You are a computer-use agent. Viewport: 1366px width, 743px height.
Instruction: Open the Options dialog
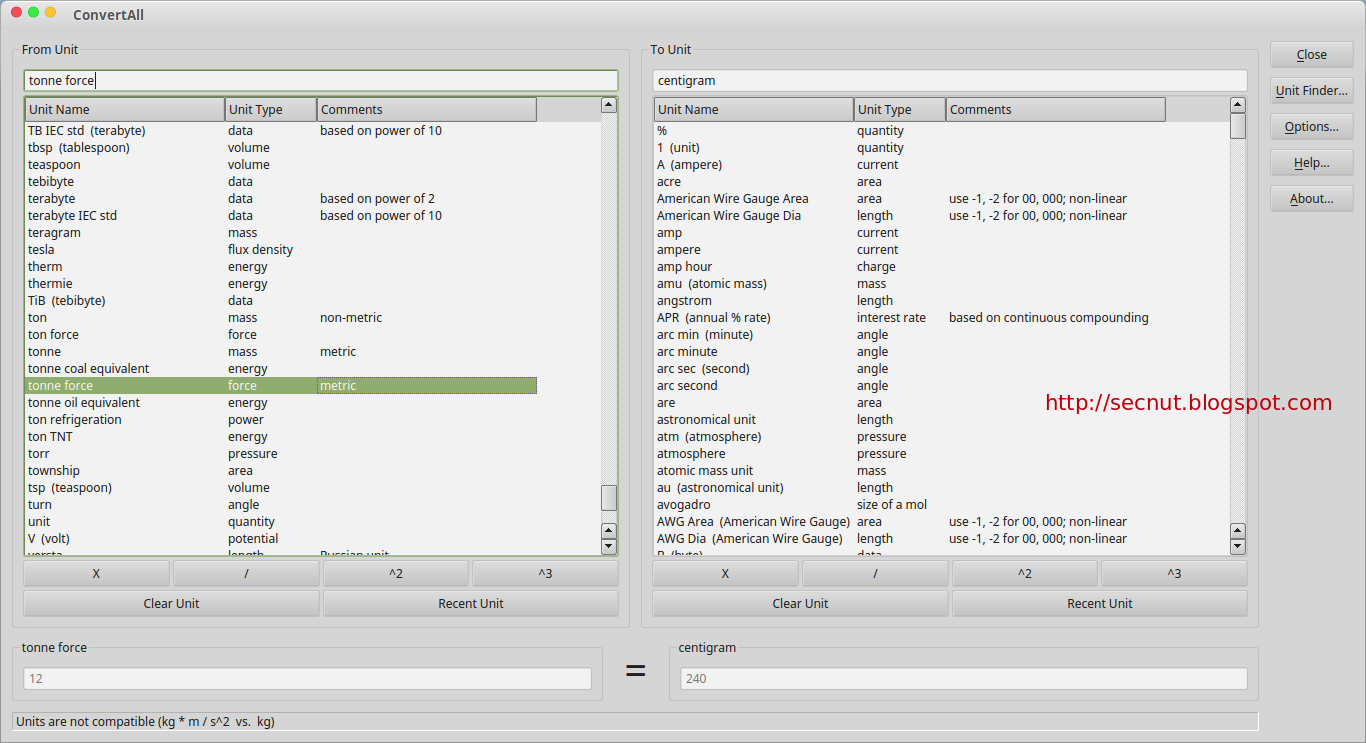click(1311, 126)
